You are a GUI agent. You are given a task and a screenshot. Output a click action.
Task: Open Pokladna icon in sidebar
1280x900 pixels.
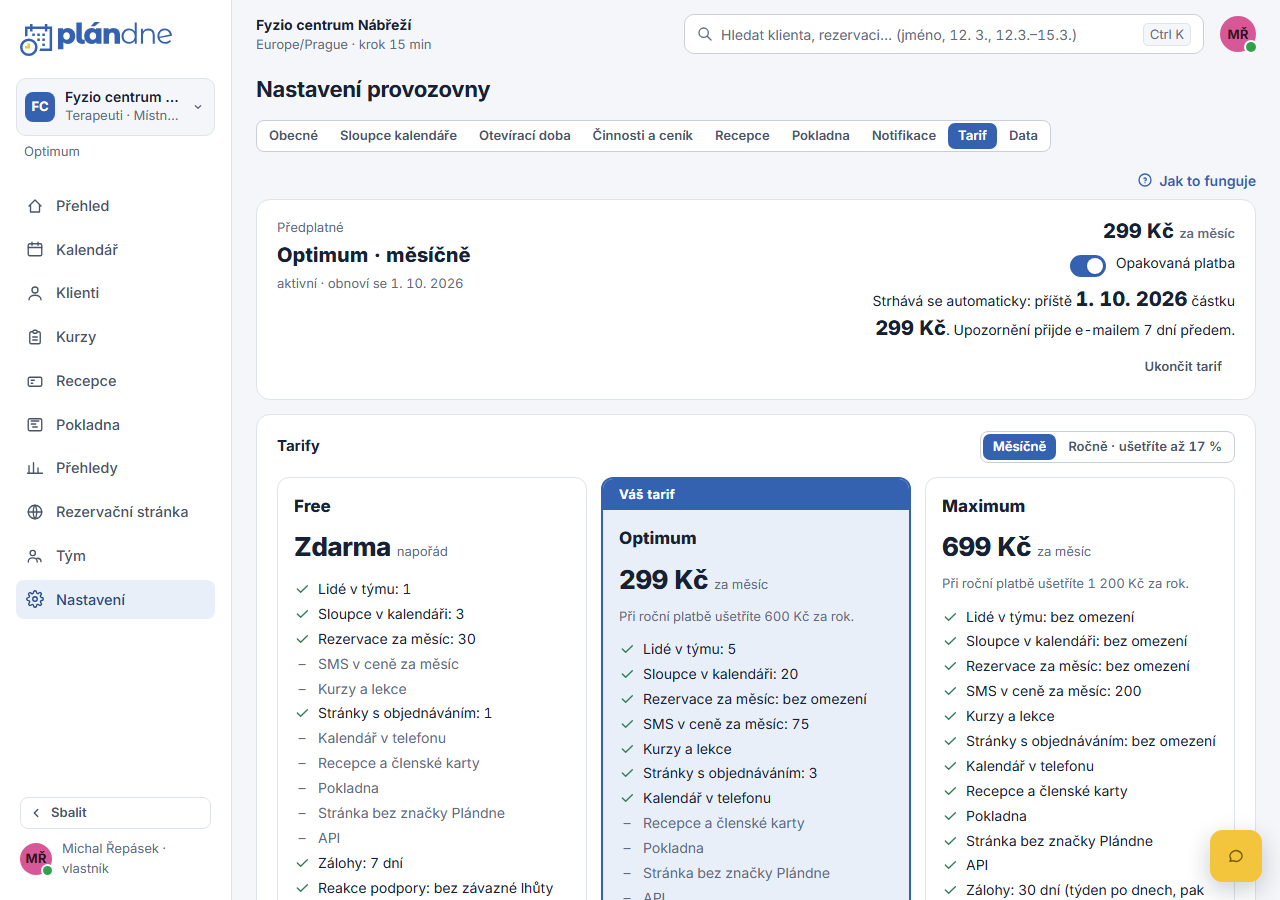[x=35, y=425]
